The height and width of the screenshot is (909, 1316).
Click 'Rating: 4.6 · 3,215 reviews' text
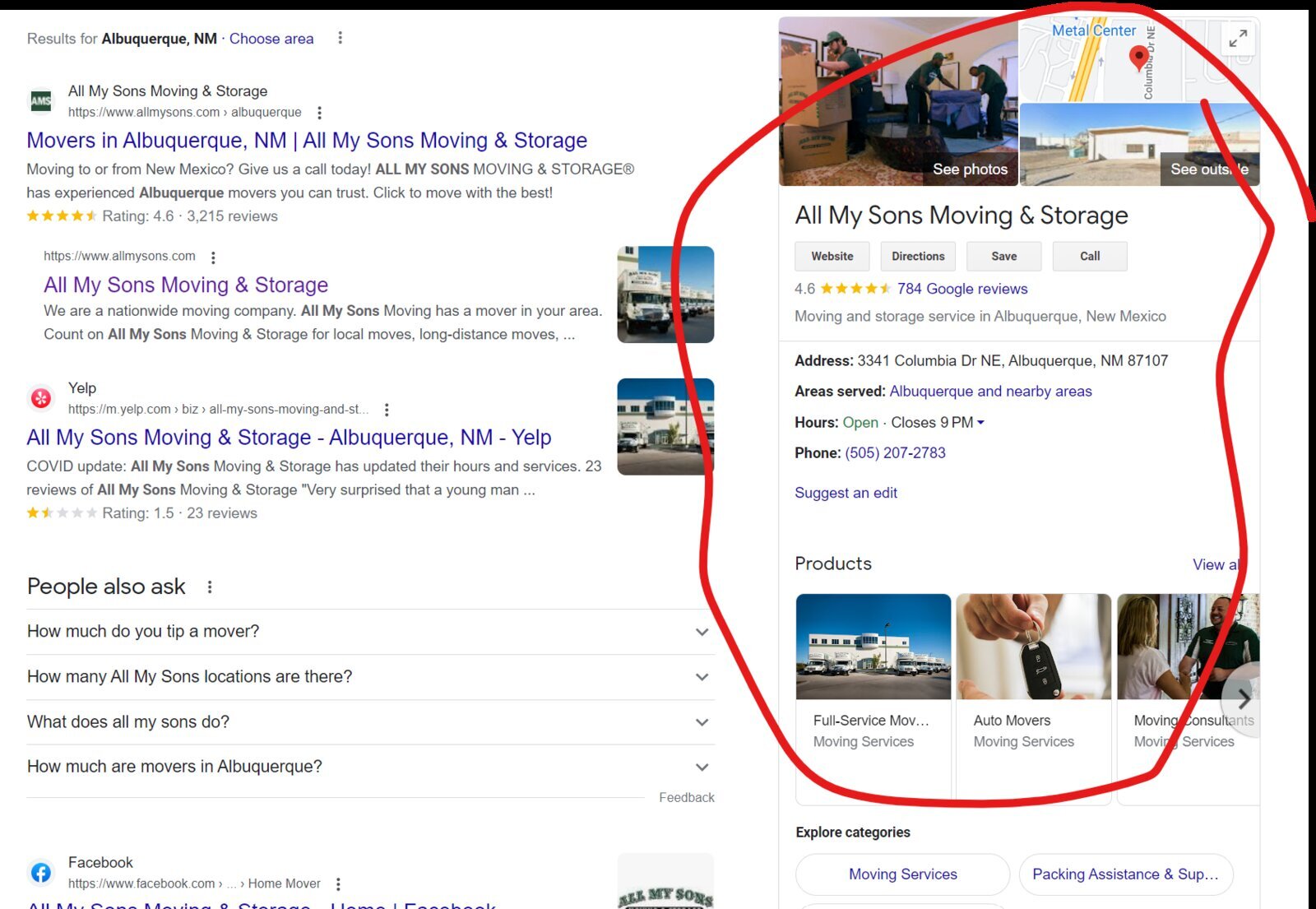tap(190, 216)
